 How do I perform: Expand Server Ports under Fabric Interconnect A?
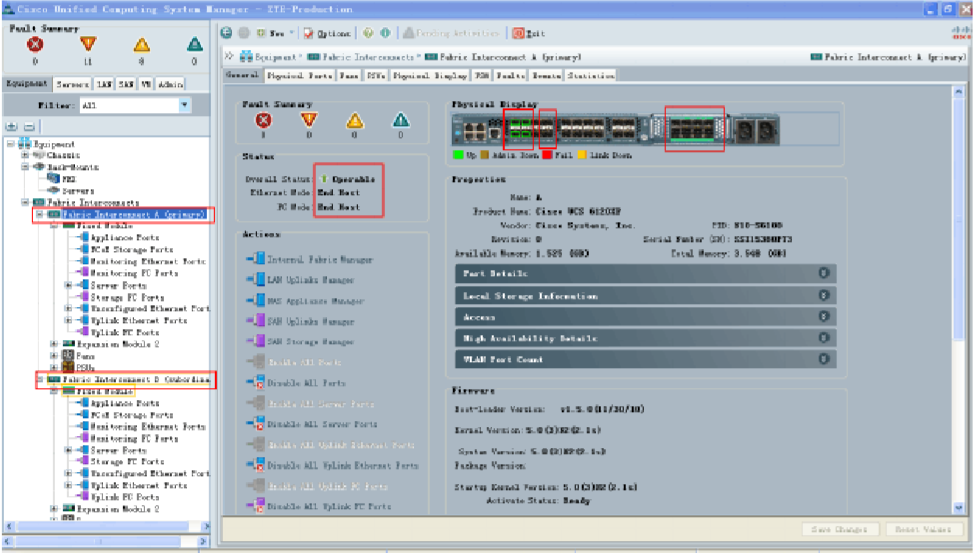pyautogui.click(x=68, y=285)
